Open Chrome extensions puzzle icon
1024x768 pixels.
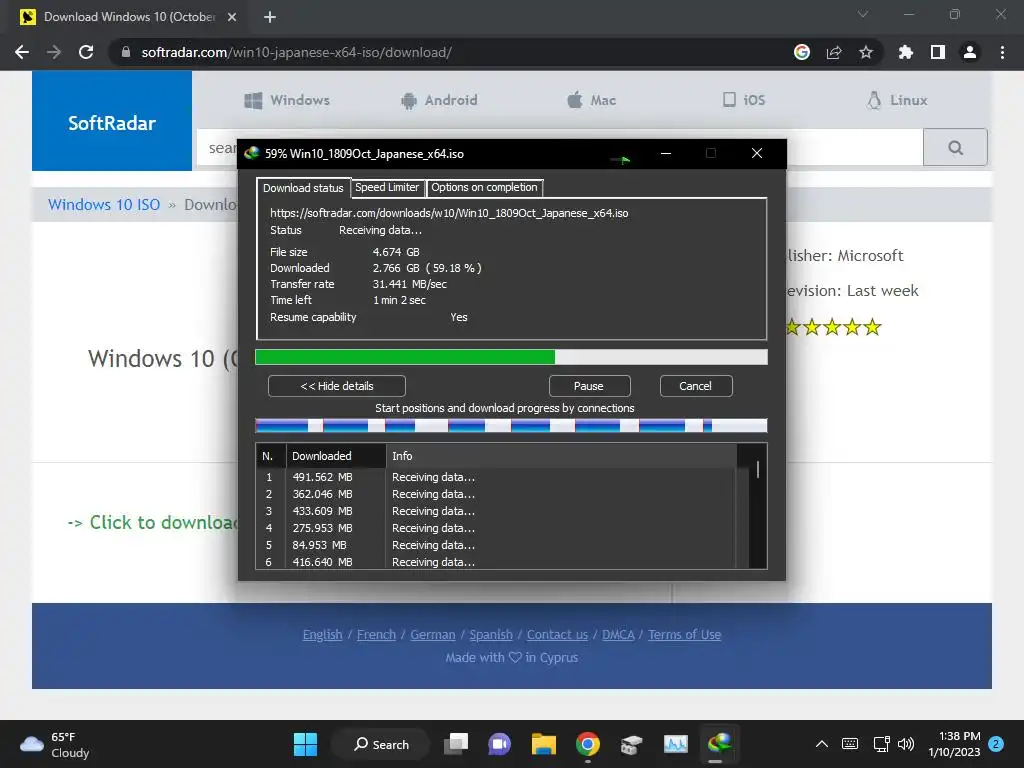point(906,52)
